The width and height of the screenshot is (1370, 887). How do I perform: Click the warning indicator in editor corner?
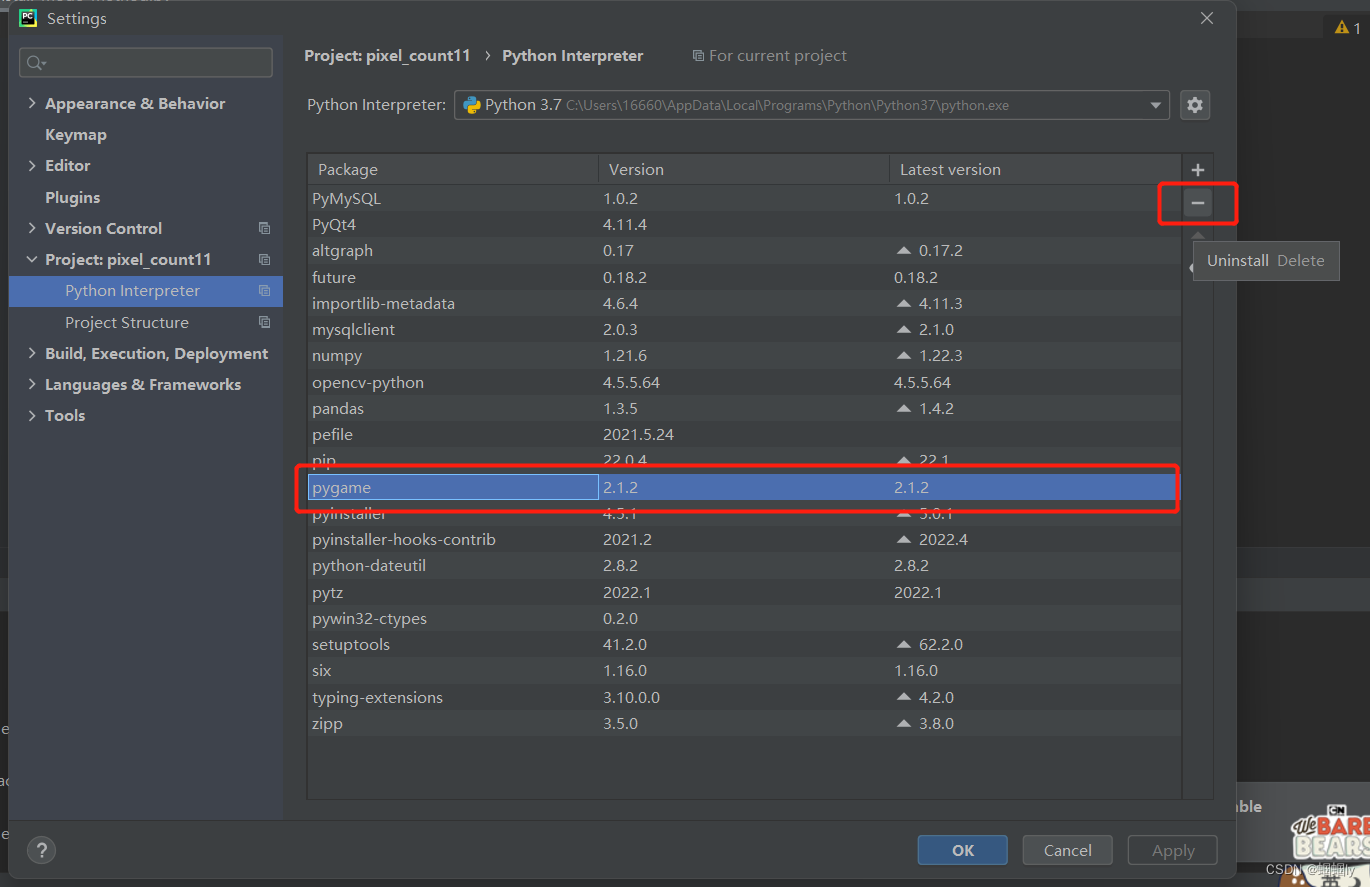1346,28
